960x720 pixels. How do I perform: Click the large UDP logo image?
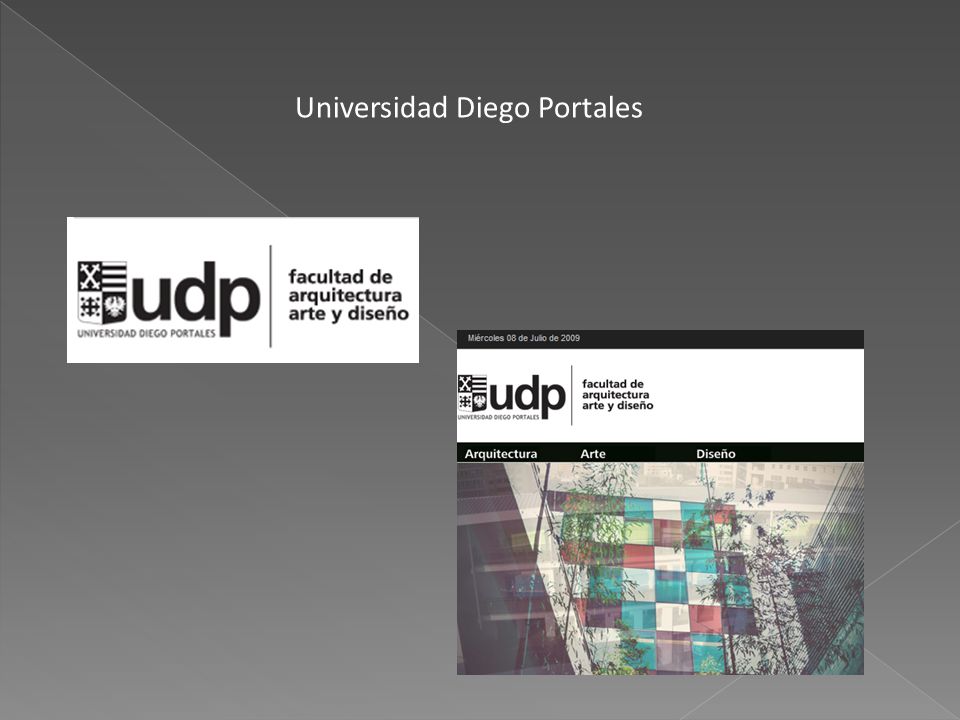242,290
